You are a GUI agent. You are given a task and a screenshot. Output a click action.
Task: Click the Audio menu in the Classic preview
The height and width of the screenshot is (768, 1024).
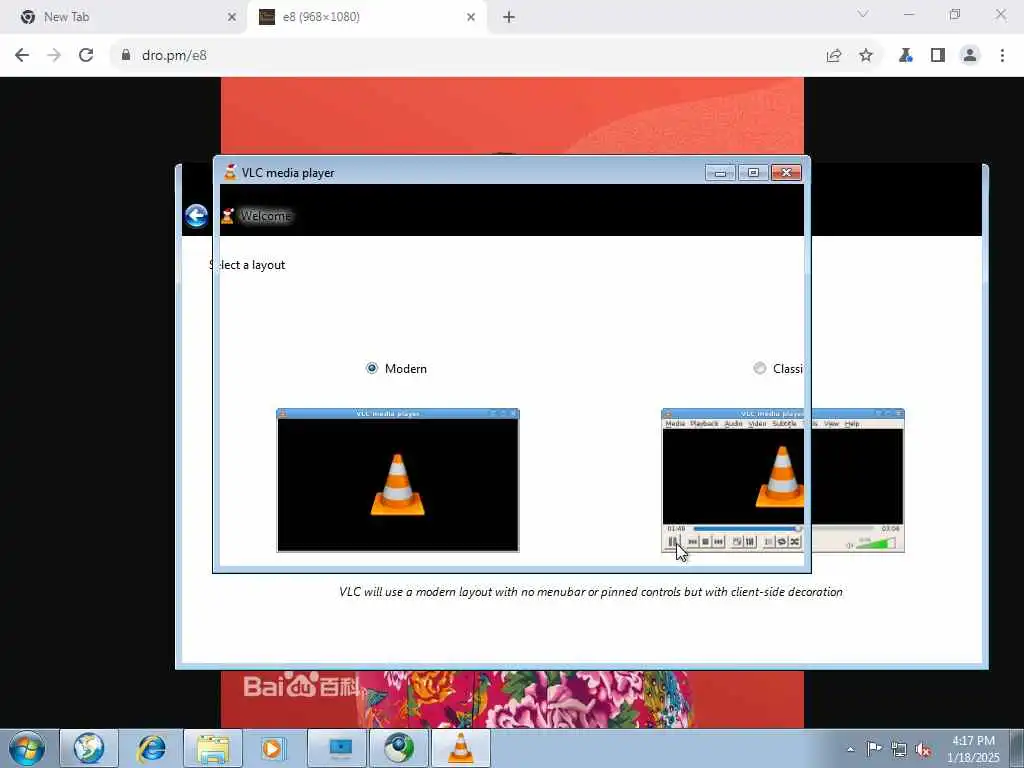click(733, 424)
